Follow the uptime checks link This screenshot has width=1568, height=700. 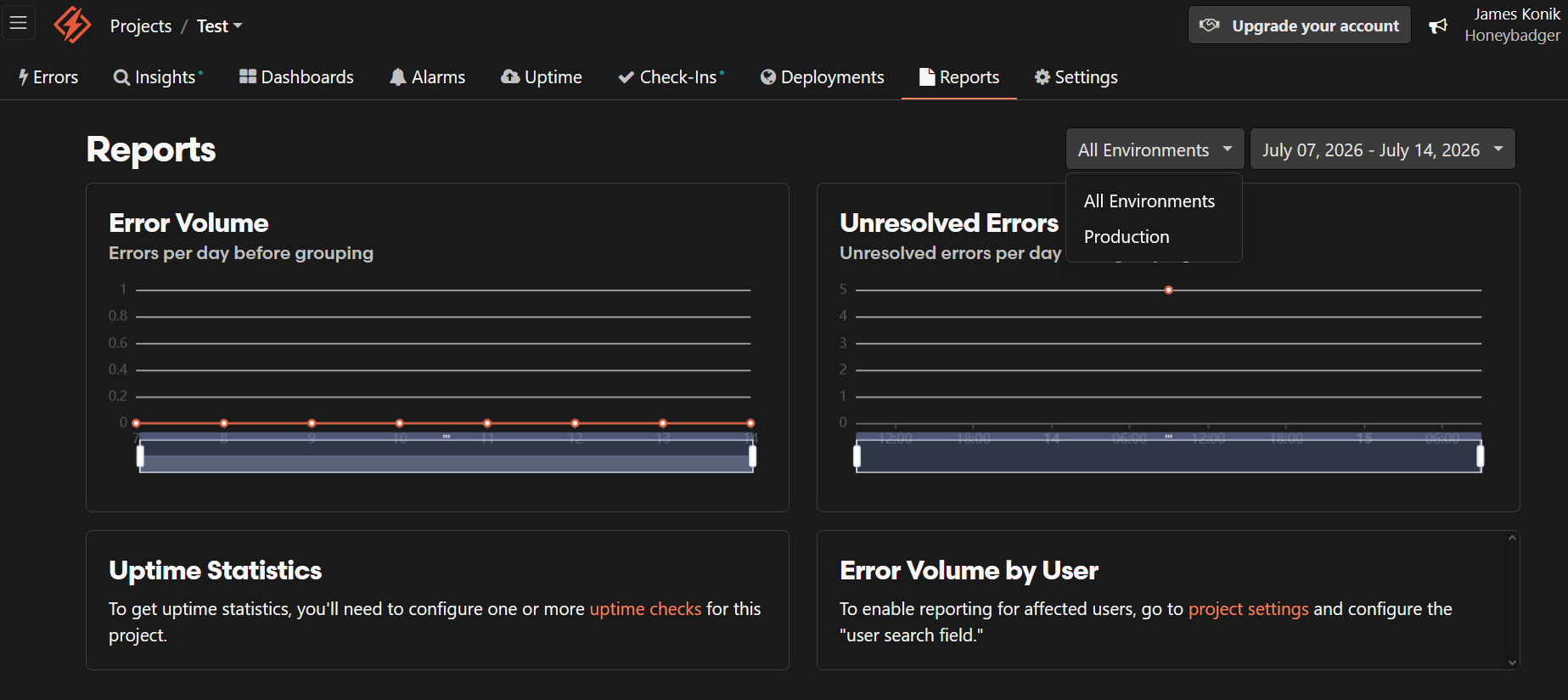645,609
